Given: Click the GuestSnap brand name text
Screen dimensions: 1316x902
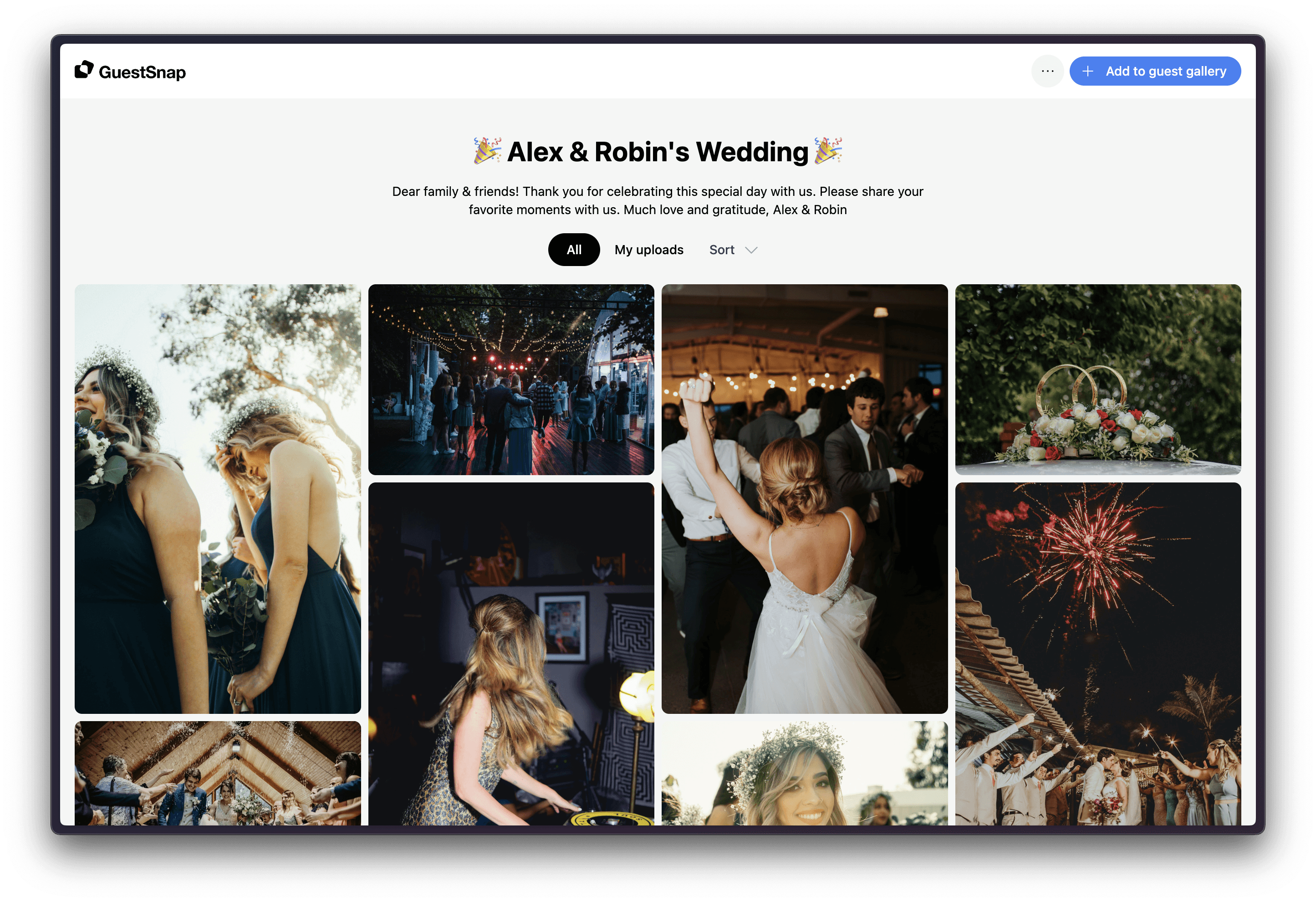Looking at the screenshot, I should coord(142,72).
